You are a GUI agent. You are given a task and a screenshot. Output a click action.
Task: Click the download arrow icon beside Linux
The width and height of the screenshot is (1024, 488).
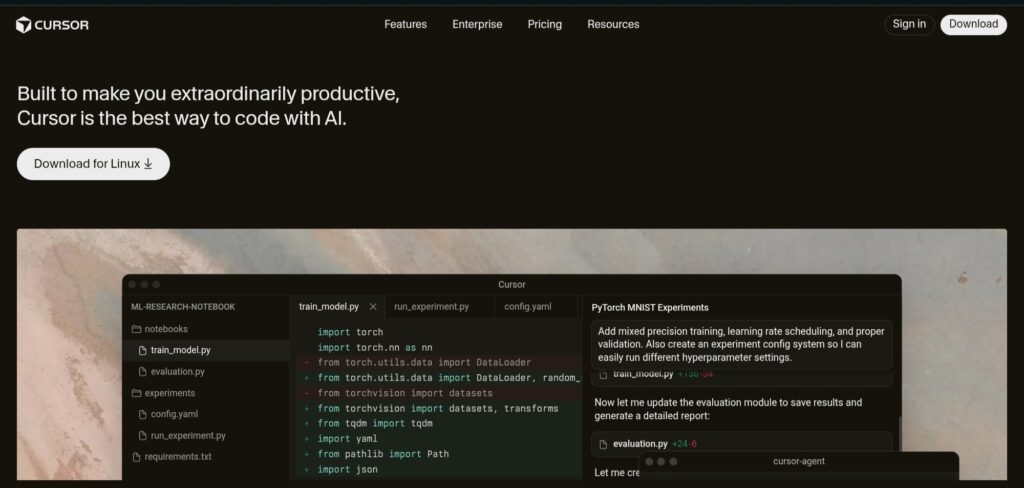pyautogui.click(x=148, y=164)
